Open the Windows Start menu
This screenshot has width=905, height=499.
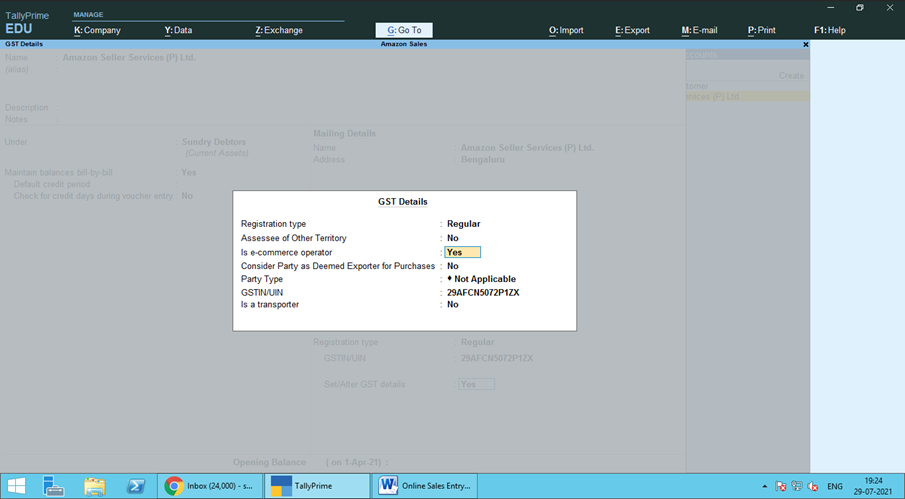(x=17, y=486)
